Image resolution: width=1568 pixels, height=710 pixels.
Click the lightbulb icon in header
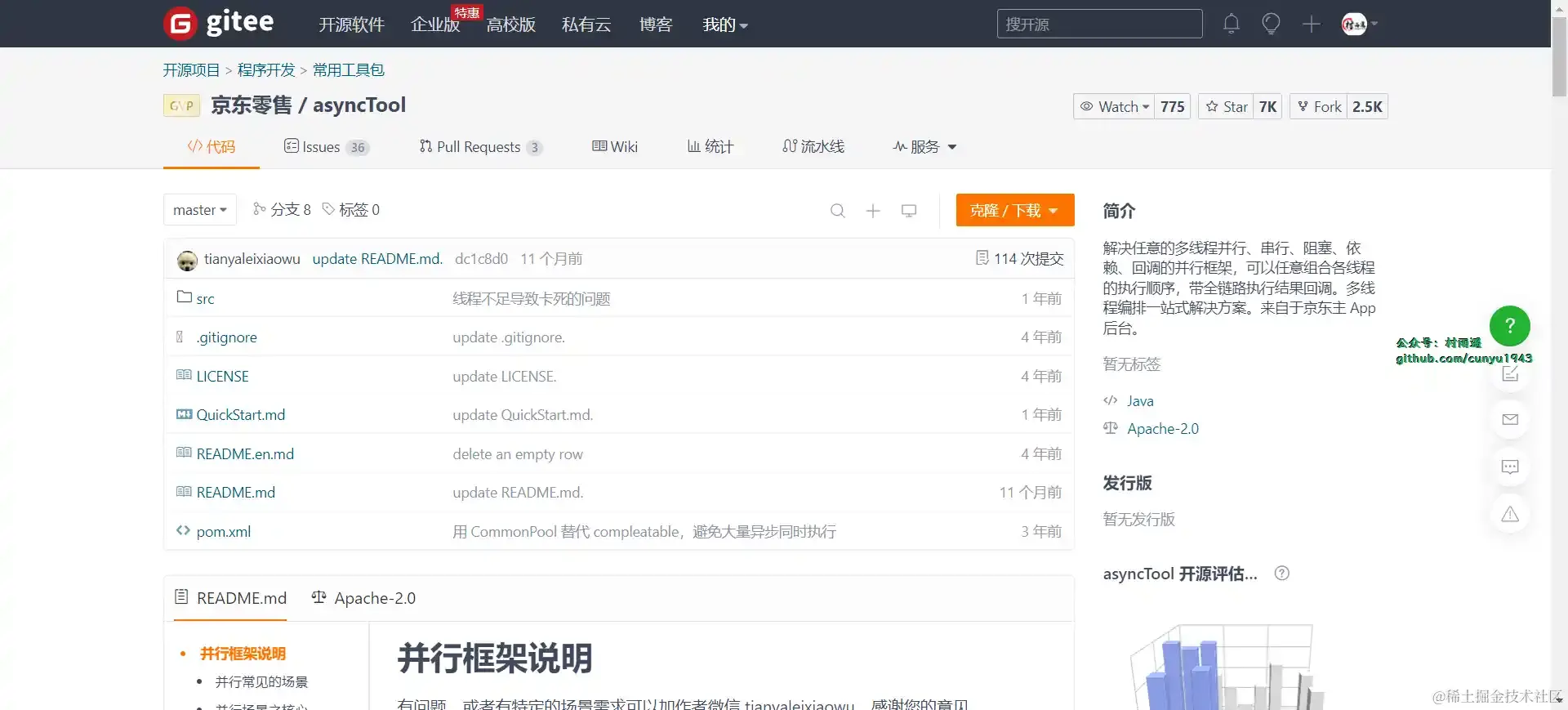tap(1271, 24)
